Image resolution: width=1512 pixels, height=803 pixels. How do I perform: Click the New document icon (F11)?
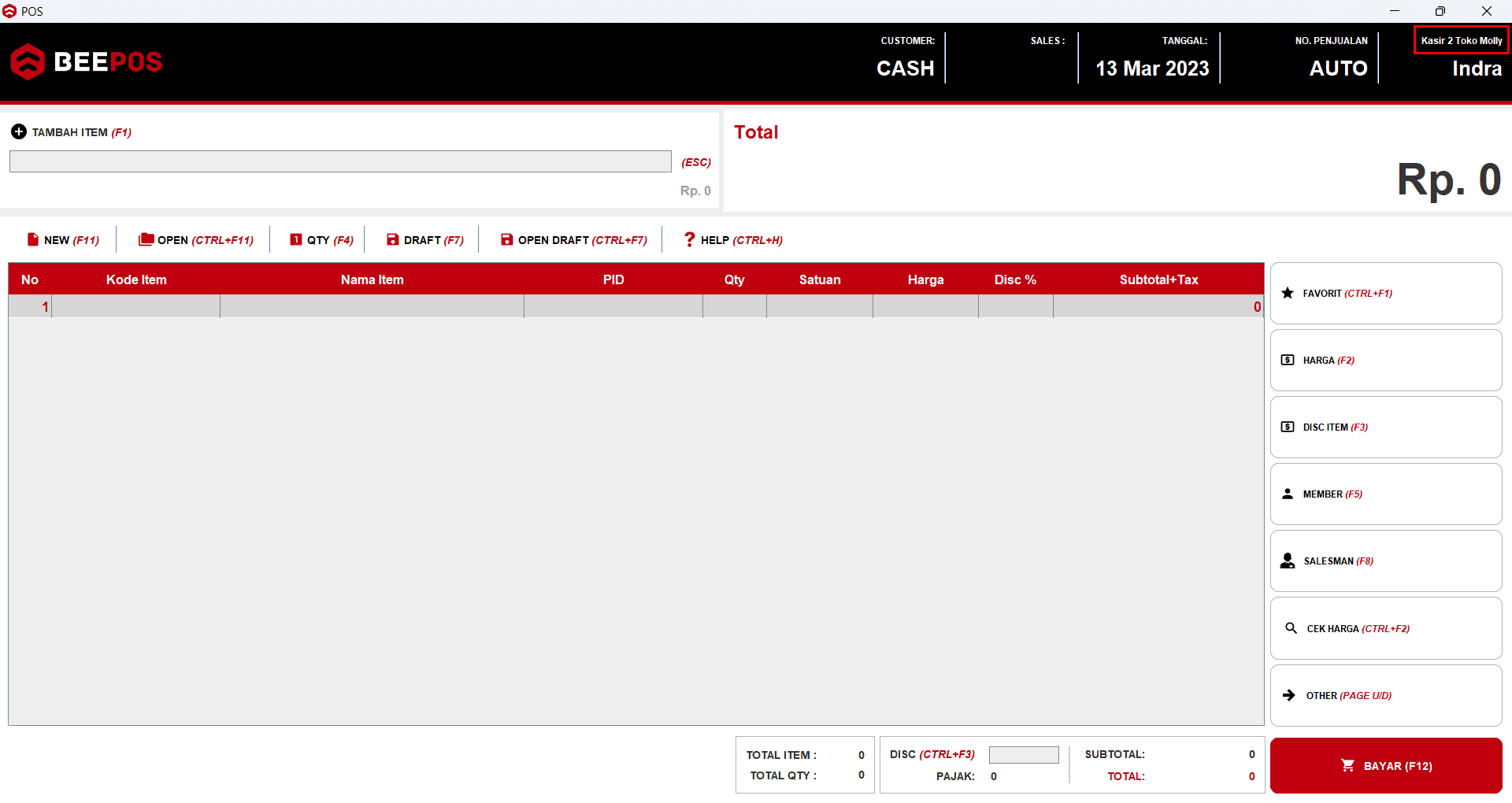click(x=33, y=239)
